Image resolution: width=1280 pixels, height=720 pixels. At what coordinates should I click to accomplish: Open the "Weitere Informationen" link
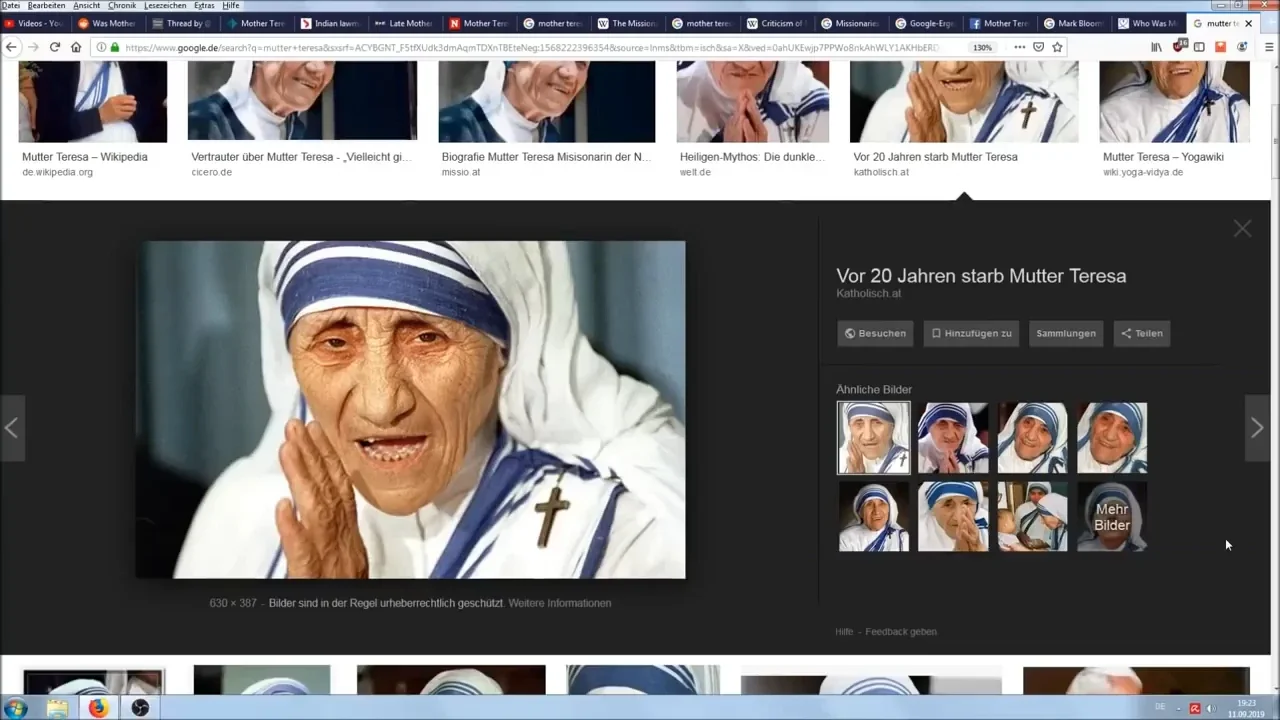tap(559, 603)
